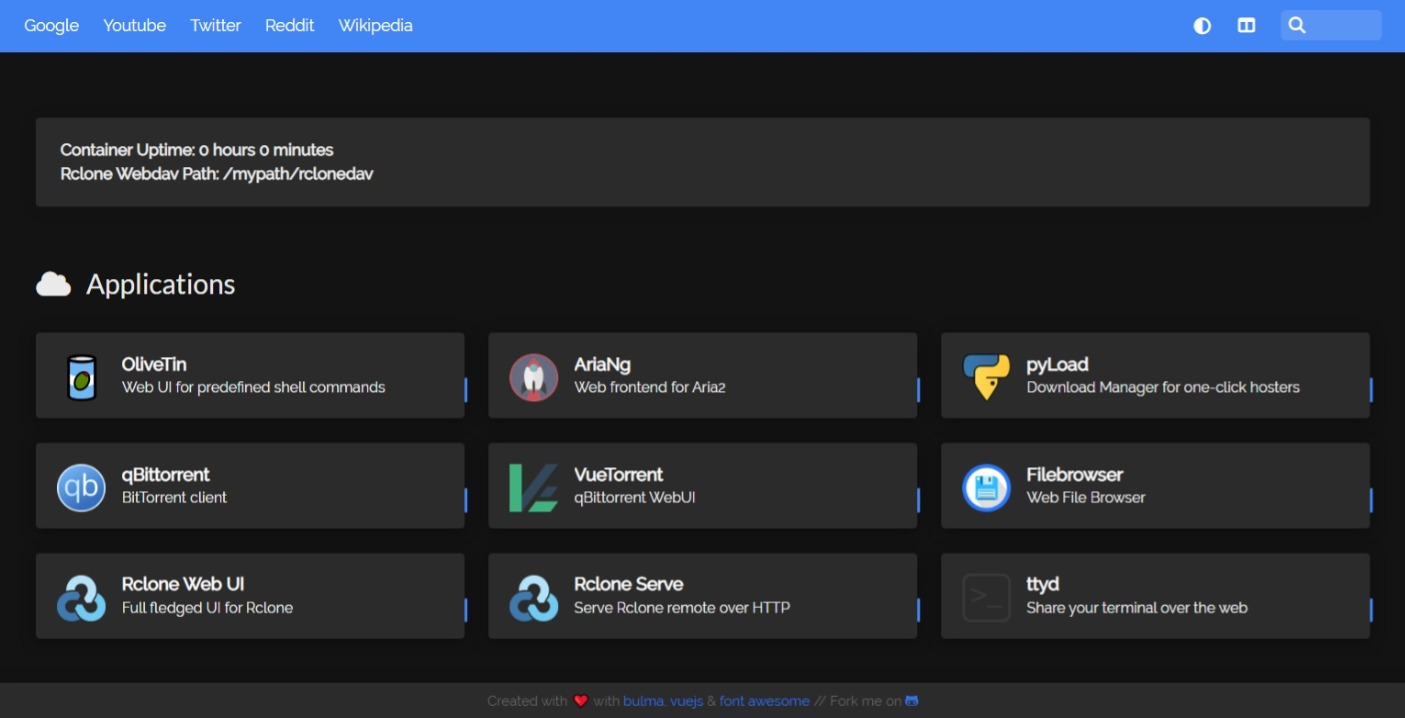Click the red heart icon in footer
This screenshot has height=718, width=1405.
(580, 701)
